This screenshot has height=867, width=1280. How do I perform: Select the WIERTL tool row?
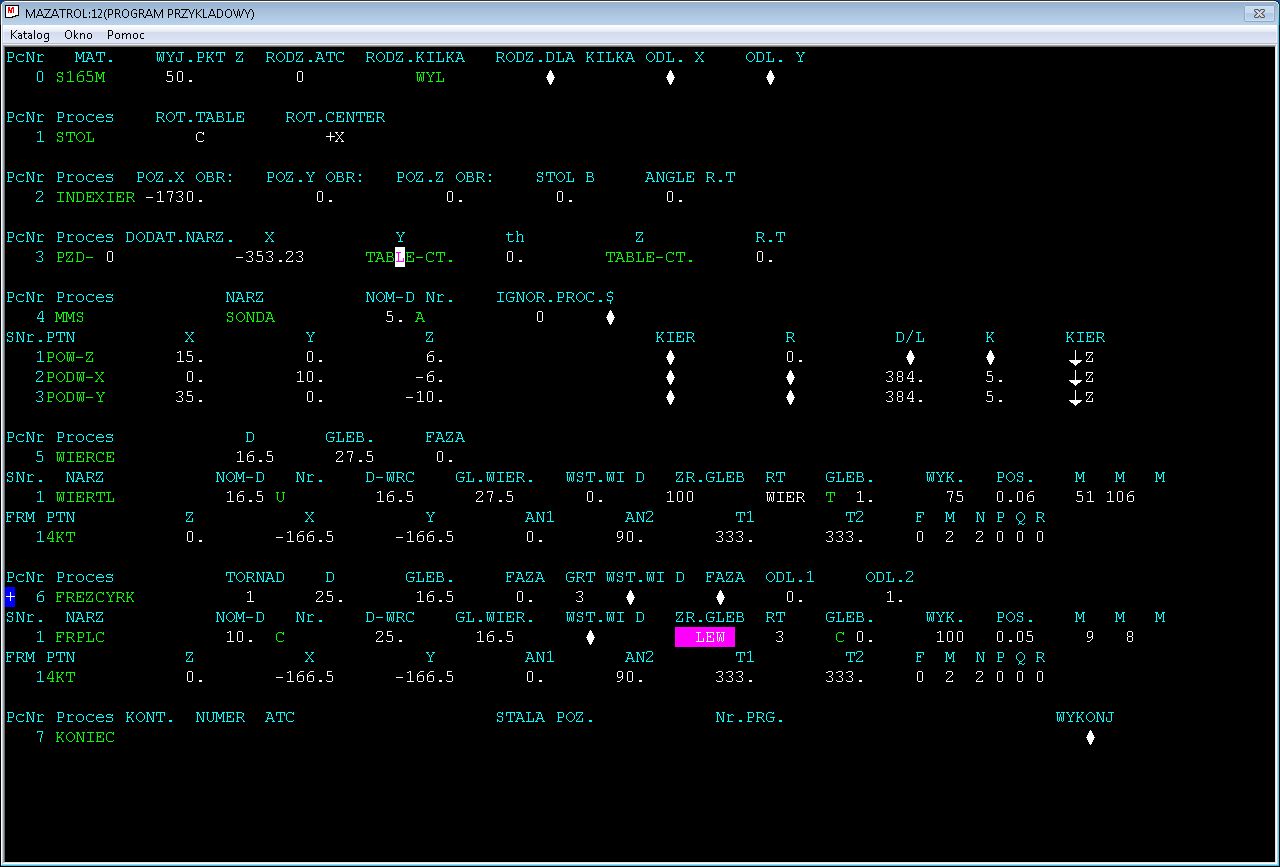pos(85,497)
